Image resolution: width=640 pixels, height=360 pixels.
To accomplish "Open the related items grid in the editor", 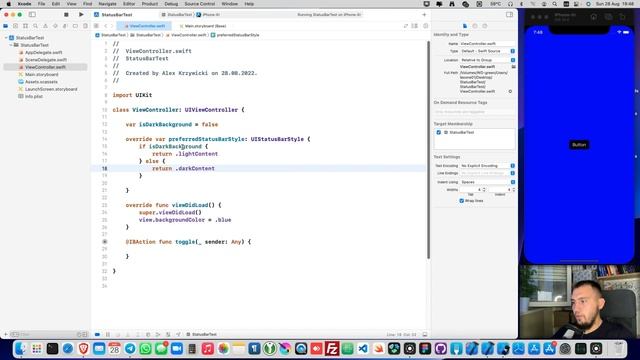I will click(x=96, y=26).
